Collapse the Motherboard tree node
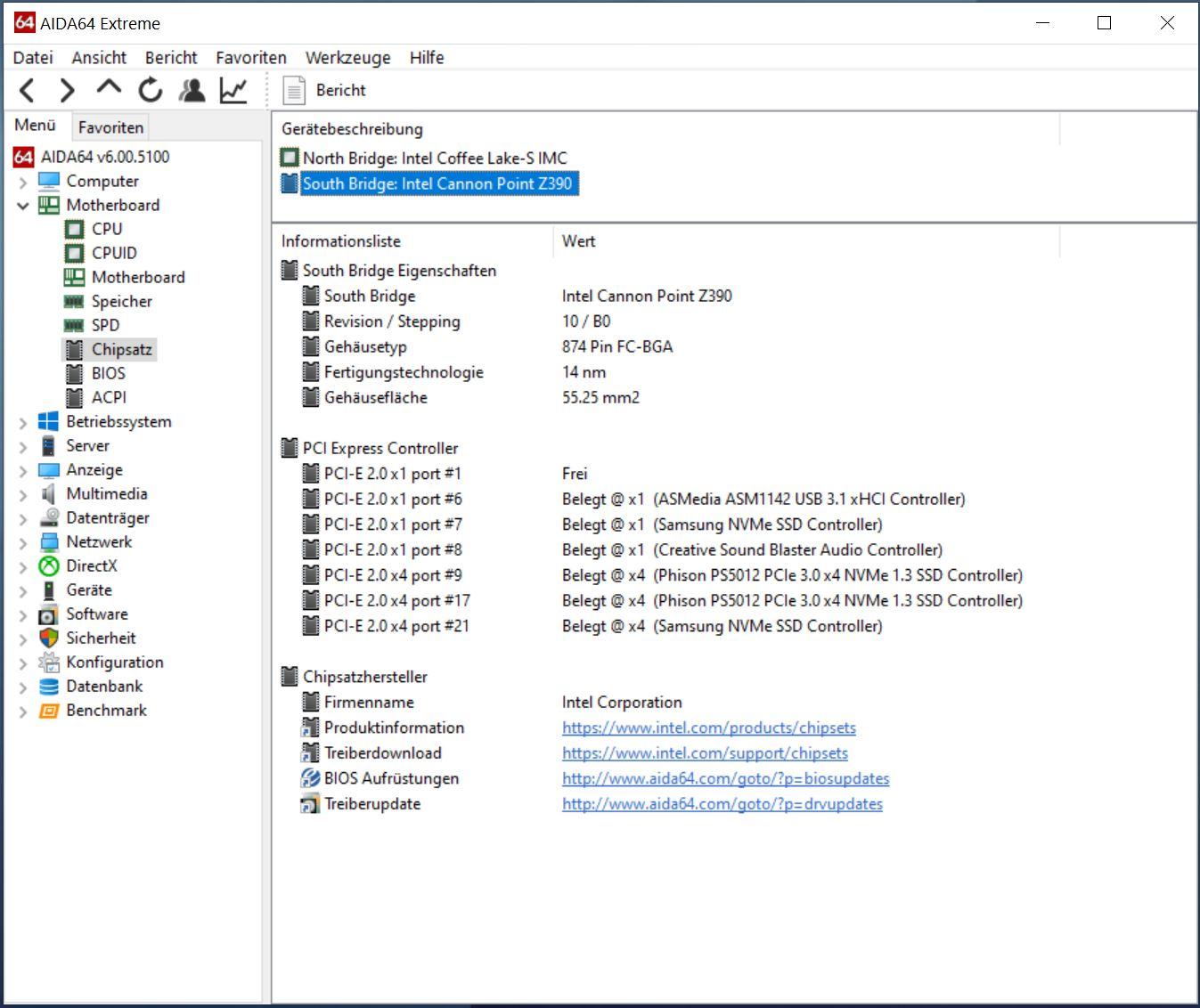 pyautogui.click(x=23, y=206)
